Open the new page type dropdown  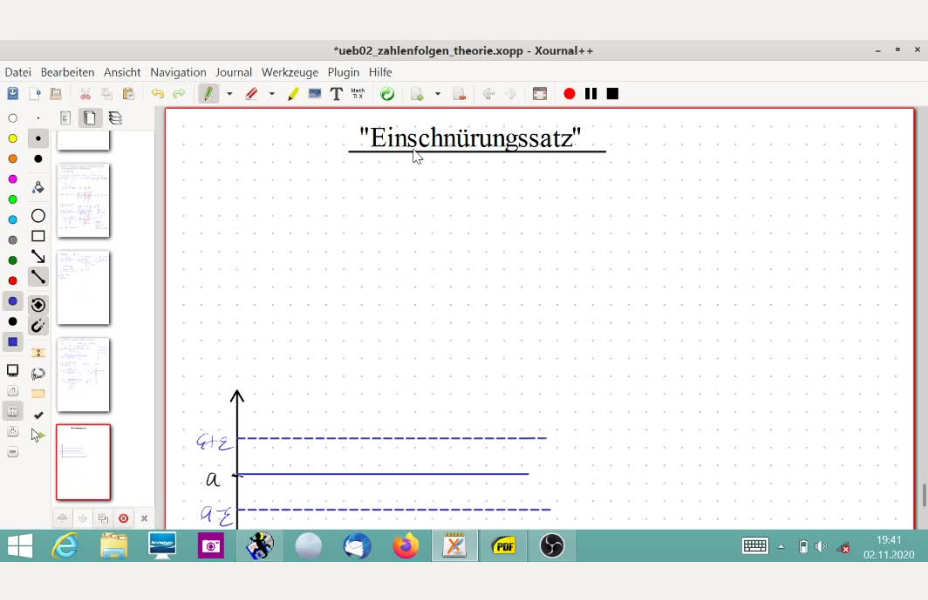tap(437, 93)
